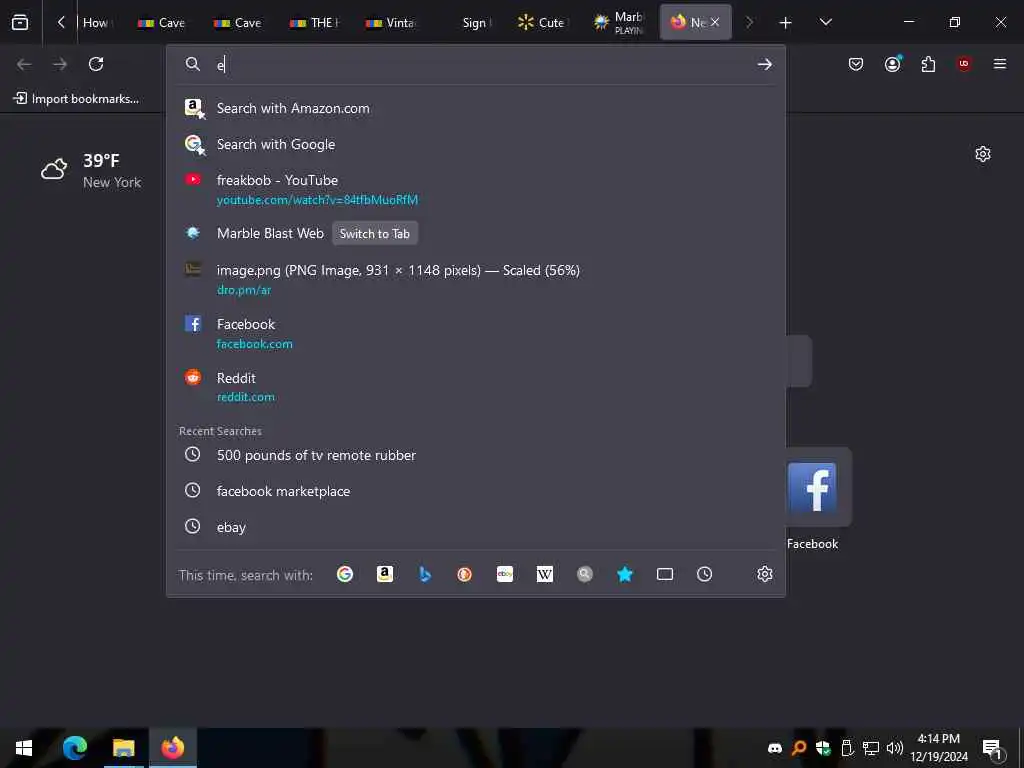This screenshot has width=1024, height=768.
Task: Click Switch to Tab for Marble Blast Web
Action: (375, 234)
